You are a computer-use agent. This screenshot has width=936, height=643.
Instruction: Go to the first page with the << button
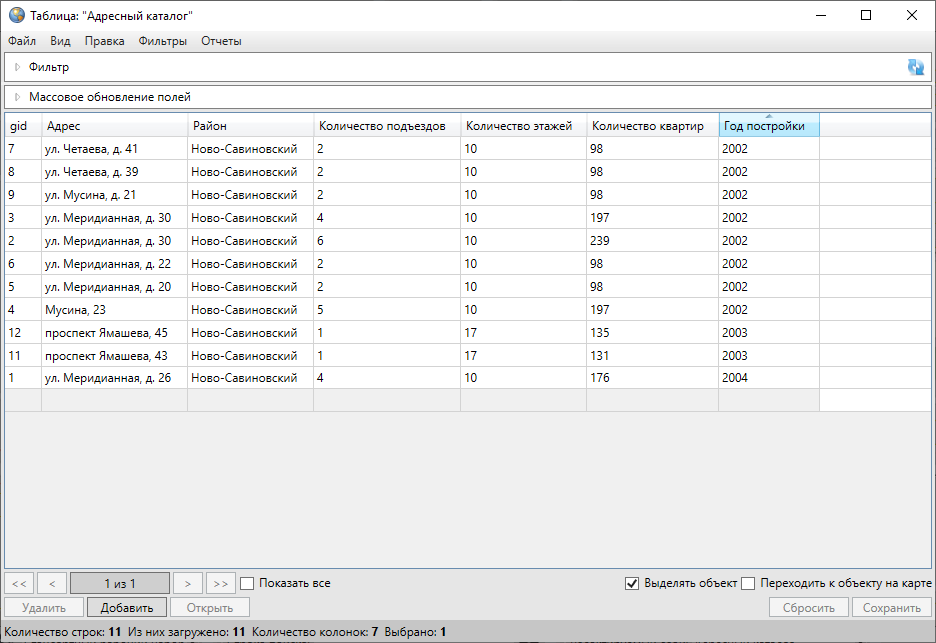click(19, 583)
